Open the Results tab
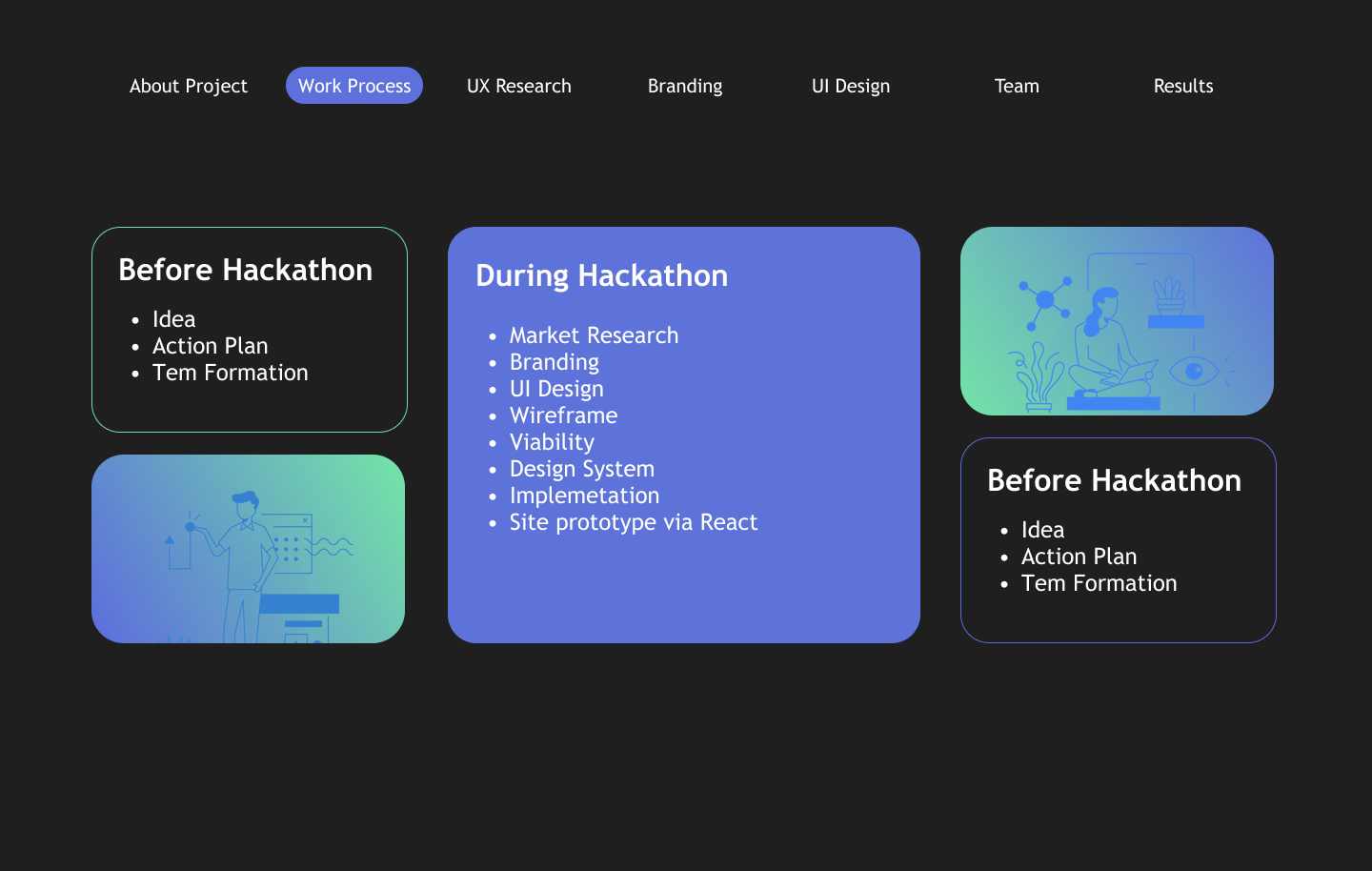The width and height of the screenshot is (1372, 871). [x=1182, y=86]
